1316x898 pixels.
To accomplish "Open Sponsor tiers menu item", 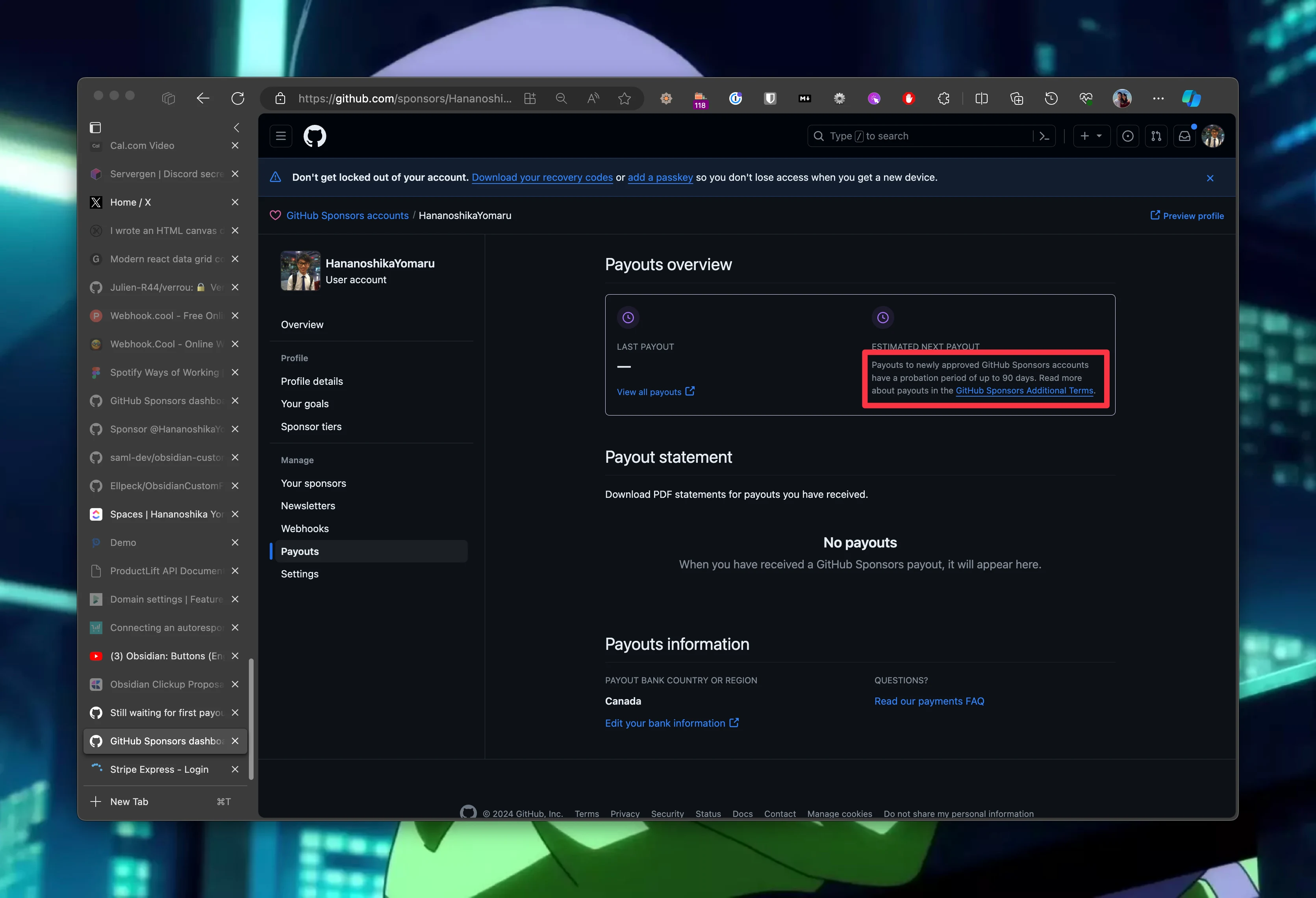I will point(311,427).
